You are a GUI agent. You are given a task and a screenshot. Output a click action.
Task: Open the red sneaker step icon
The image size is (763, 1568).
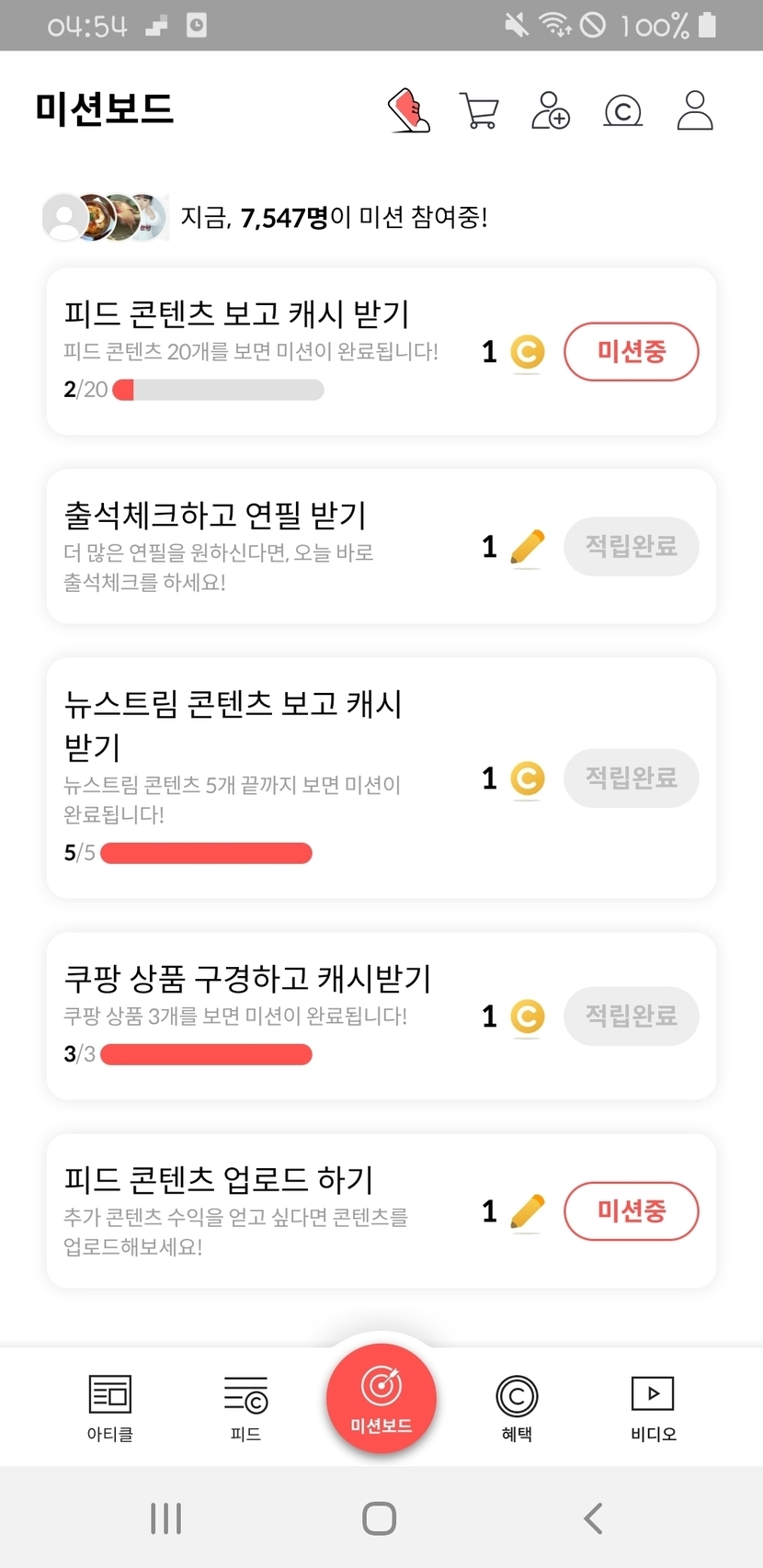[x=409, y=111]
